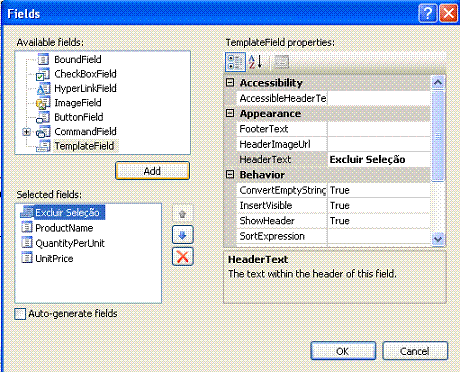Select CheckBoxField in Available fields
The height and width of the screenshot is (372, 460).
click(85, 74)
